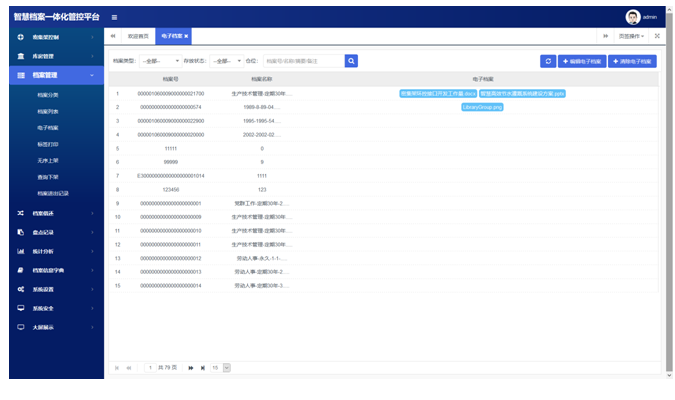Image resolution: width=675 pixels, height=400 pixels.
Task: Open the .docx file tag in row 1
Action: pyautogui.click(x=438, y=93)
